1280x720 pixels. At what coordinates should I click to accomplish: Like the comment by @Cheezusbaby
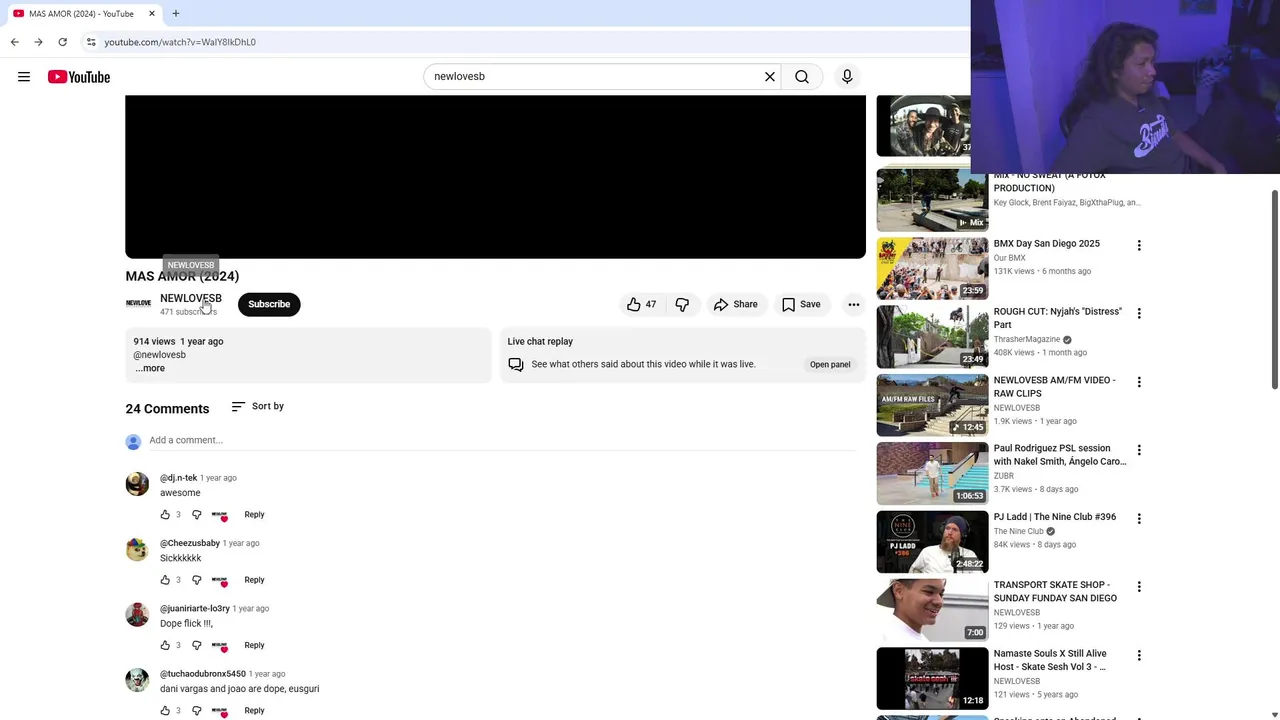165,580
